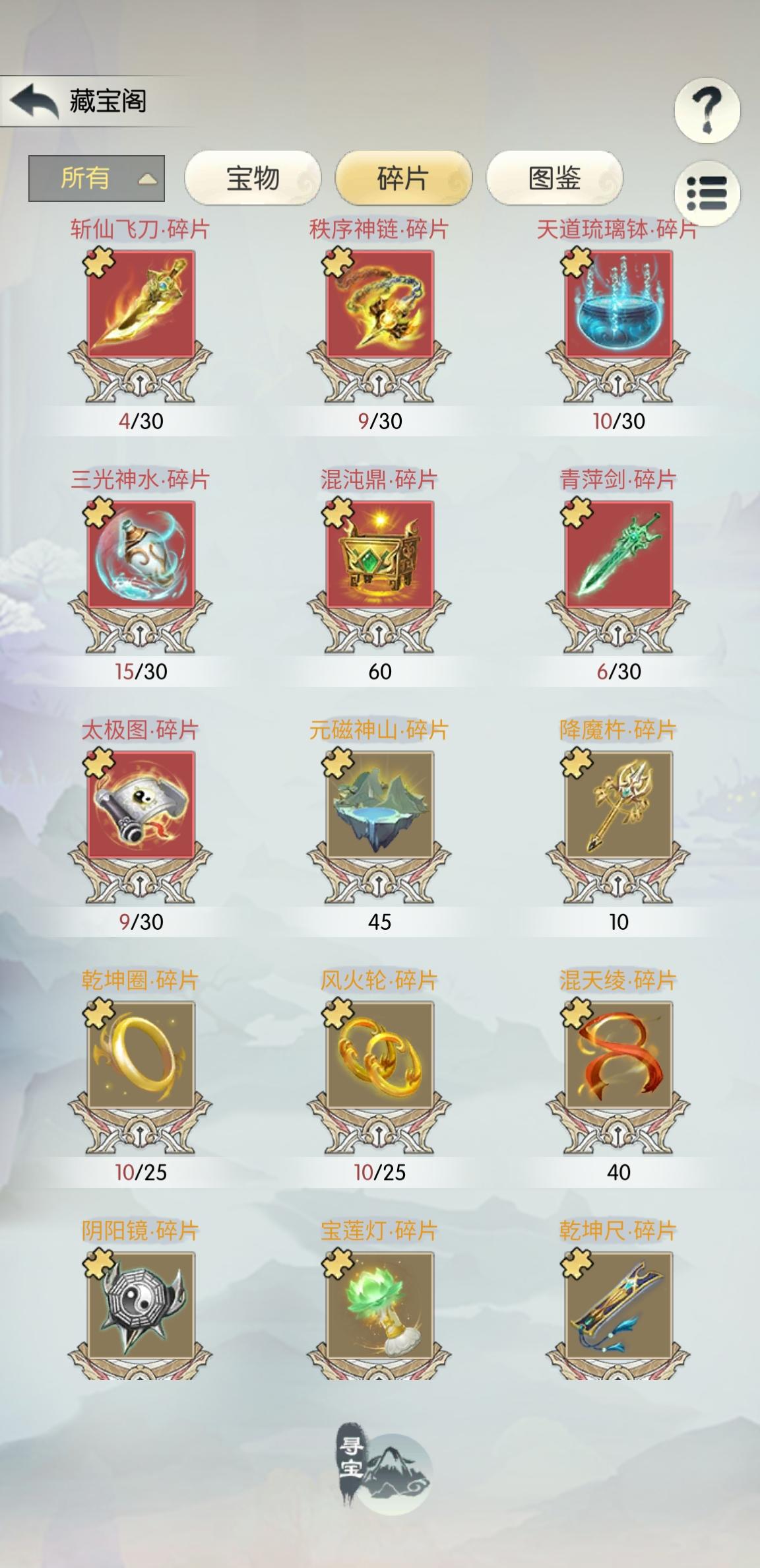Image resolution: width=760 pixels, height=1568 pixels.
Task: Select the 秩序神链 fragment icon
Action: click(379, 304)
